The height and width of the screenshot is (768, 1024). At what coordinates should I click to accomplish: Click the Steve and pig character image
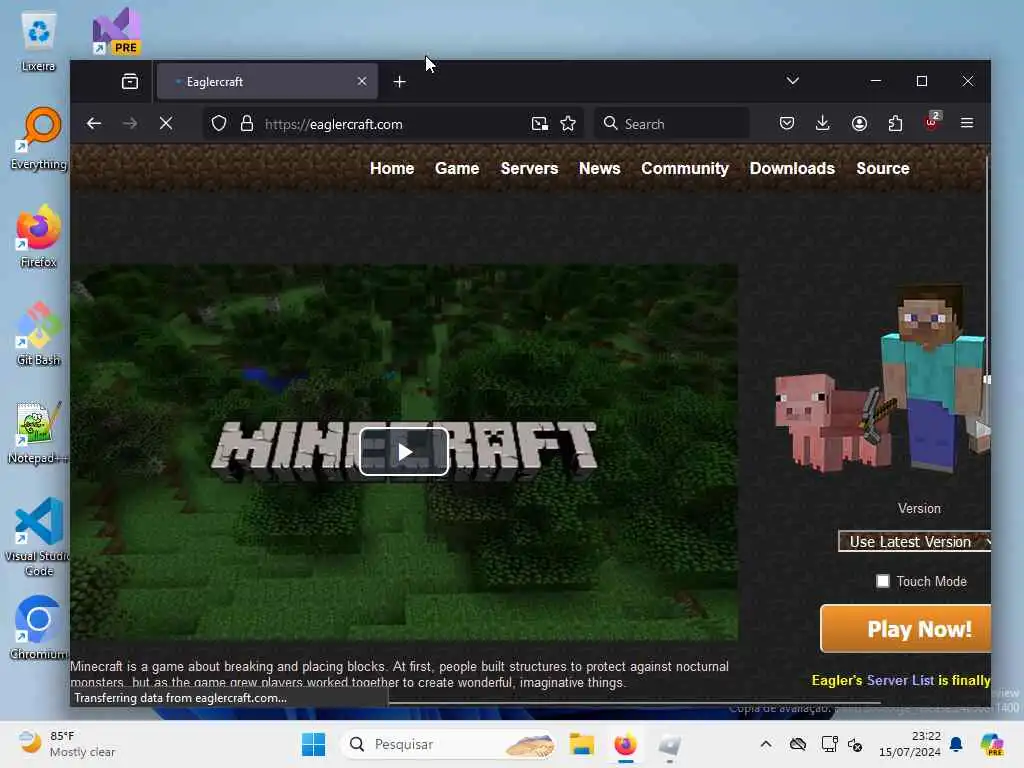tap(882, 379)
